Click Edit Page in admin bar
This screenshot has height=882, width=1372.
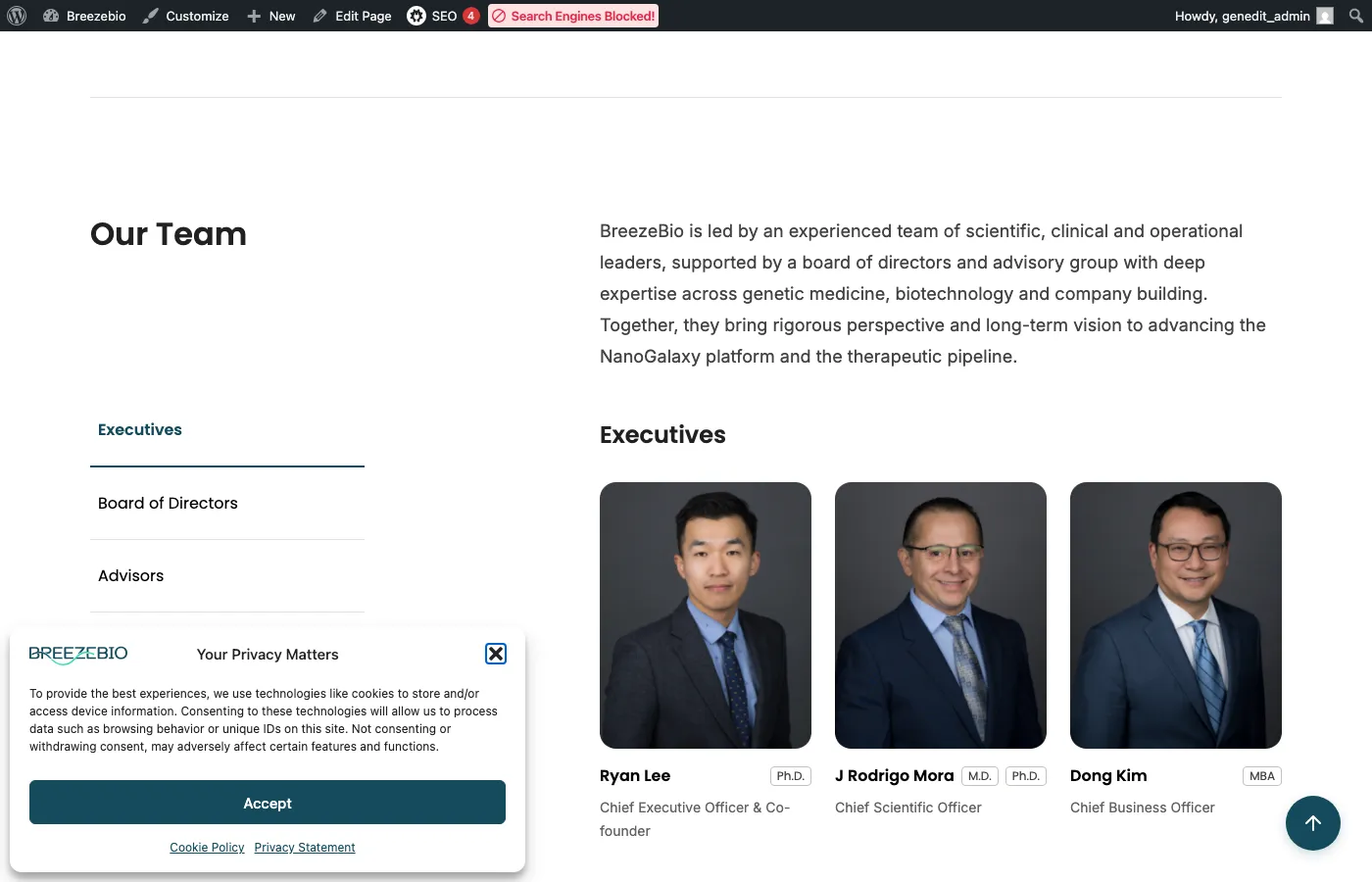353,16
